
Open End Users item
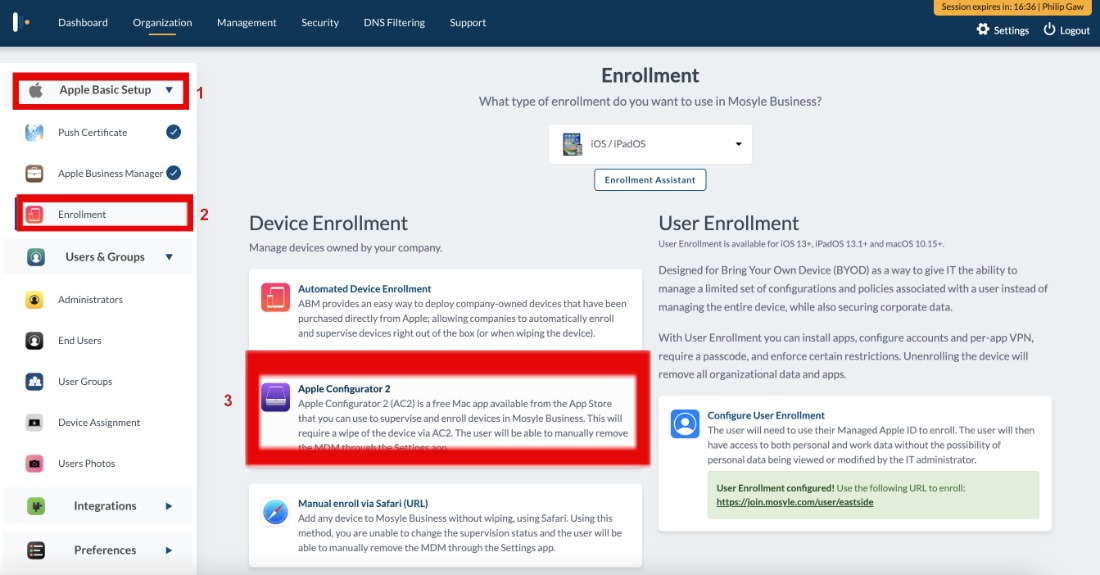(x=80, y=340)
